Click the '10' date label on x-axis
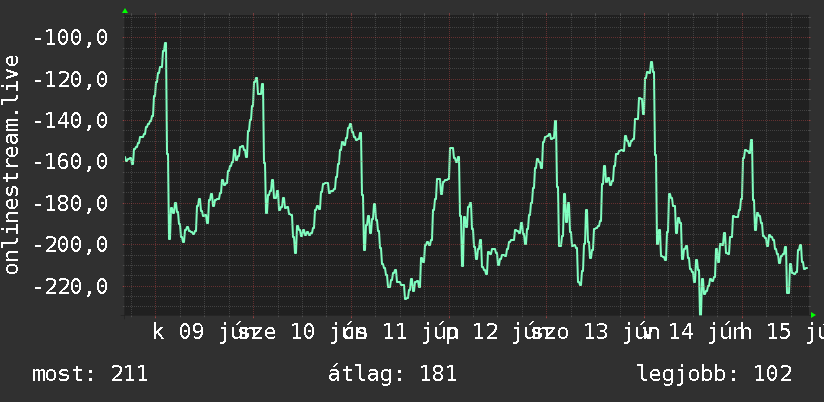The width and height of the screenshot is (824, 402). coord(303,332)
